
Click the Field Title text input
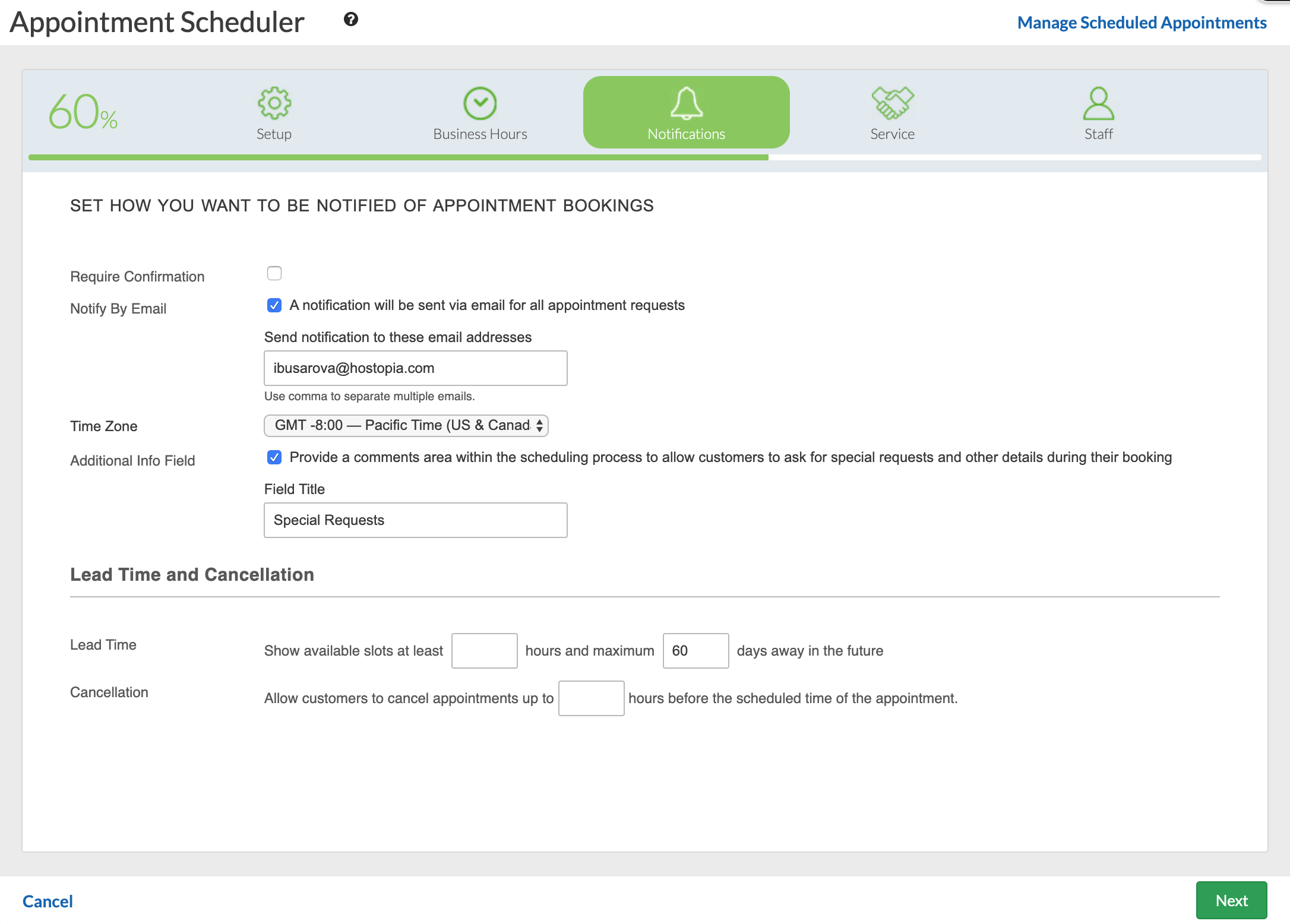click(416, 520)
